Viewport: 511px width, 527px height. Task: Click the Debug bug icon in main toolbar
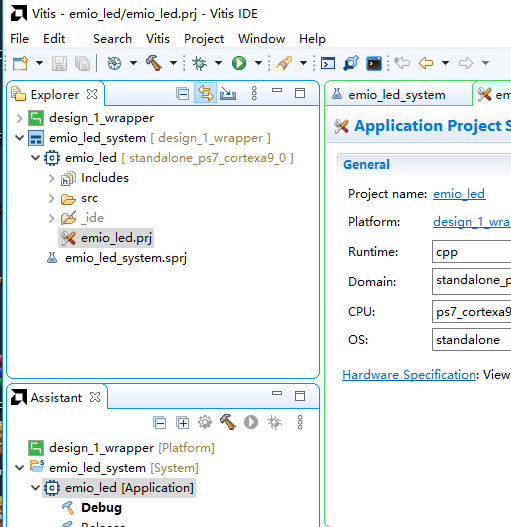(199, 63)
